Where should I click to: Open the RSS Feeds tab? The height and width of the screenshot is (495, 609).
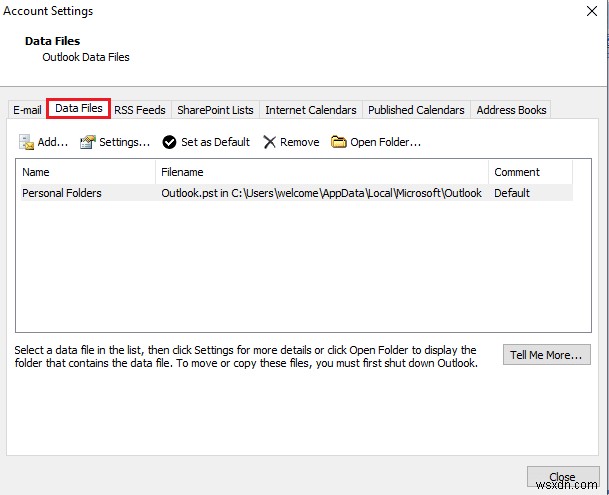140,110
